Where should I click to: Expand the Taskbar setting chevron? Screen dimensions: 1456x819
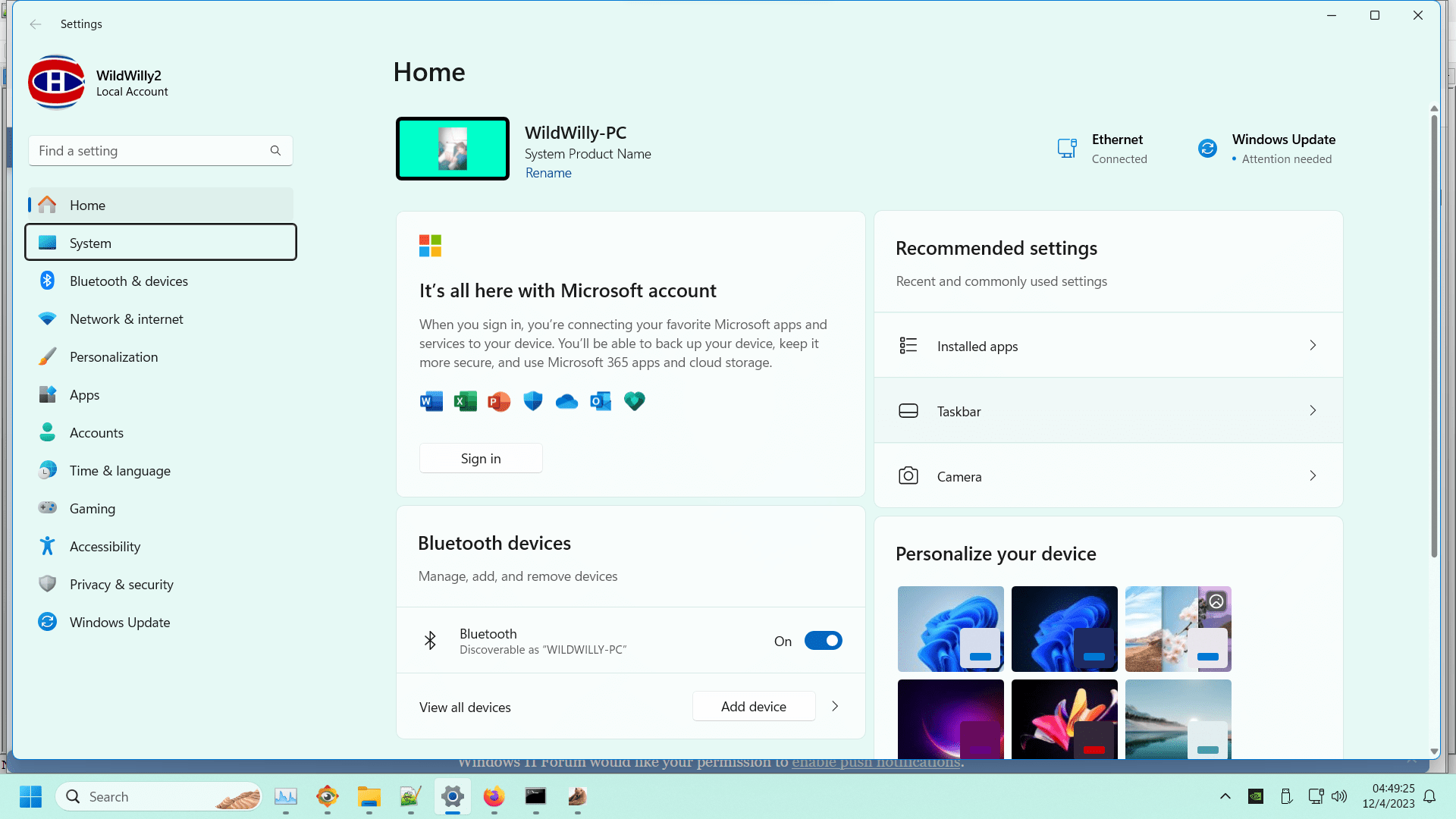(1313, 411)
